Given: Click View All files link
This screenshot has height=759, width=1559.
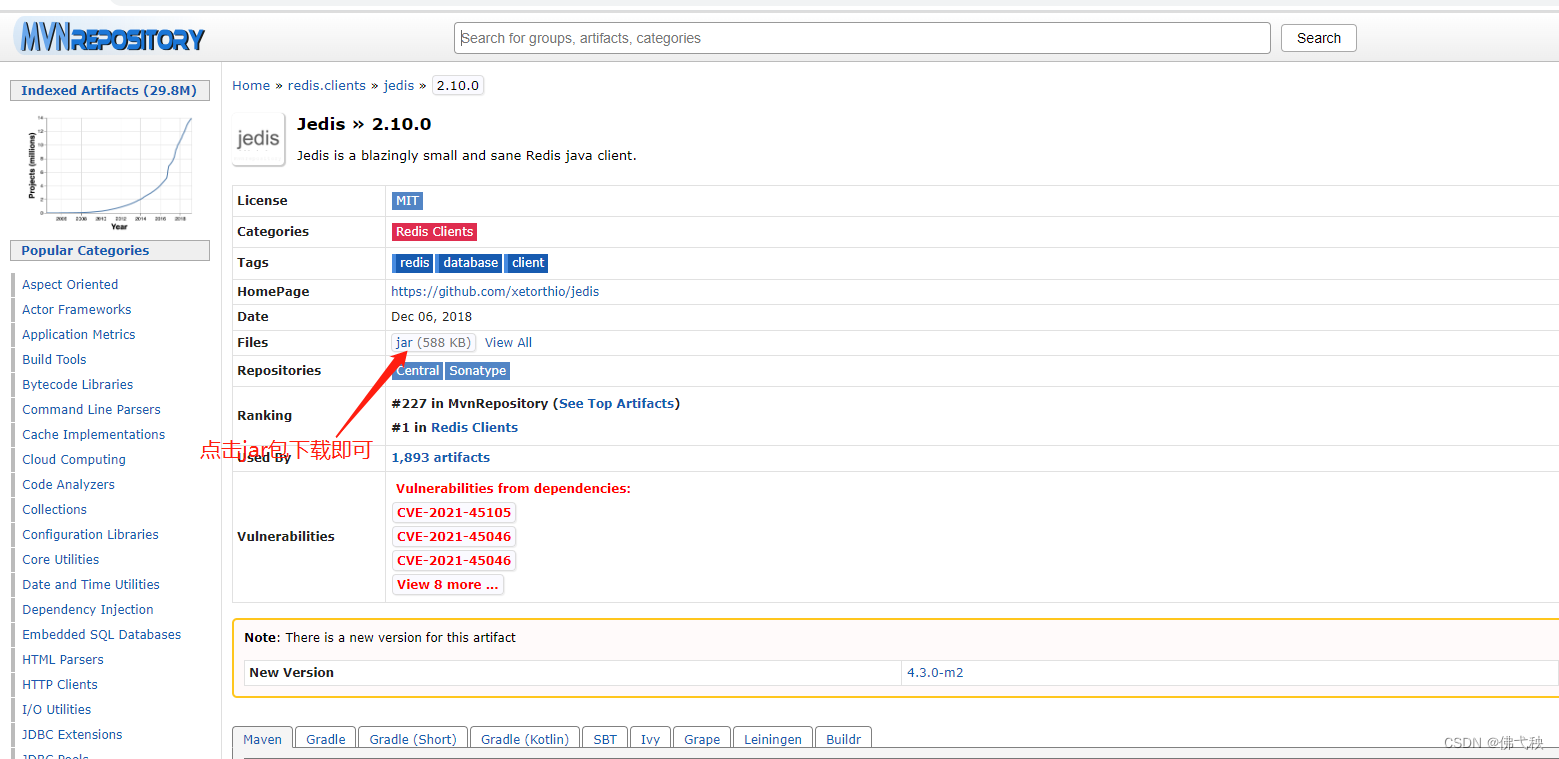Looking at the screenshot, I should [508, 343].
